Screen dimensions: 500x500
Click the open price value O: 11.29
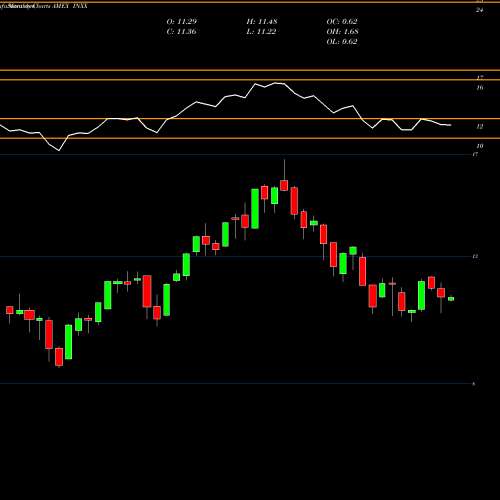182,22
